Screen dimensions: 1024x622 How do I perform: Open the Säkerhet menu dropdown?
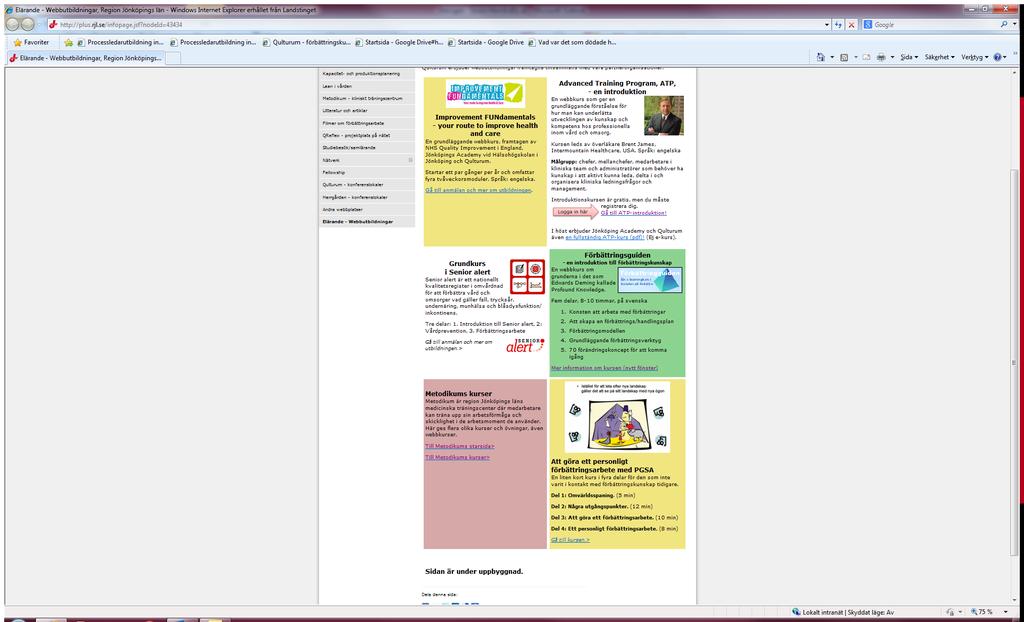(940, 57)
